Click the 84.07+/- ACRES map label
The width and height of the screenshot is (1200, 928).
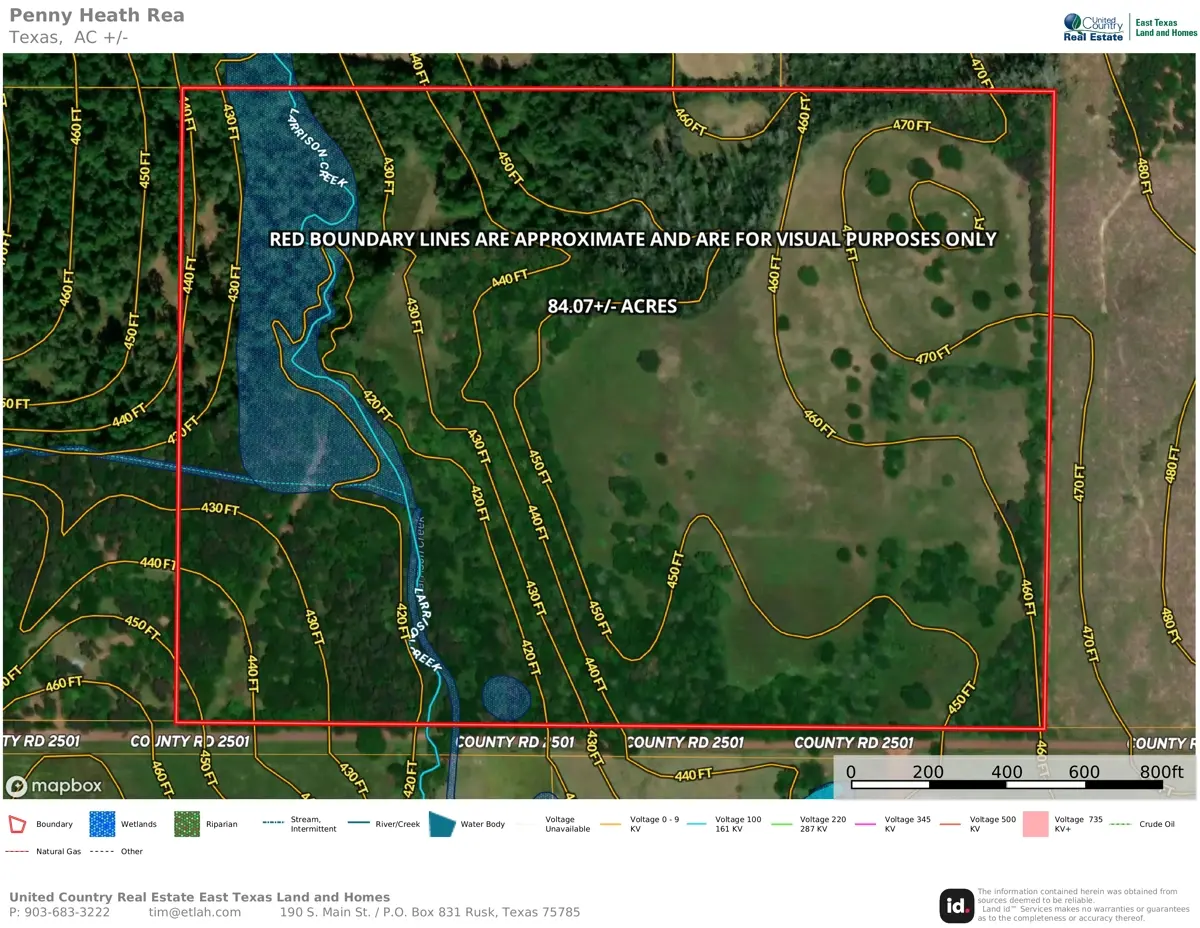612,306
